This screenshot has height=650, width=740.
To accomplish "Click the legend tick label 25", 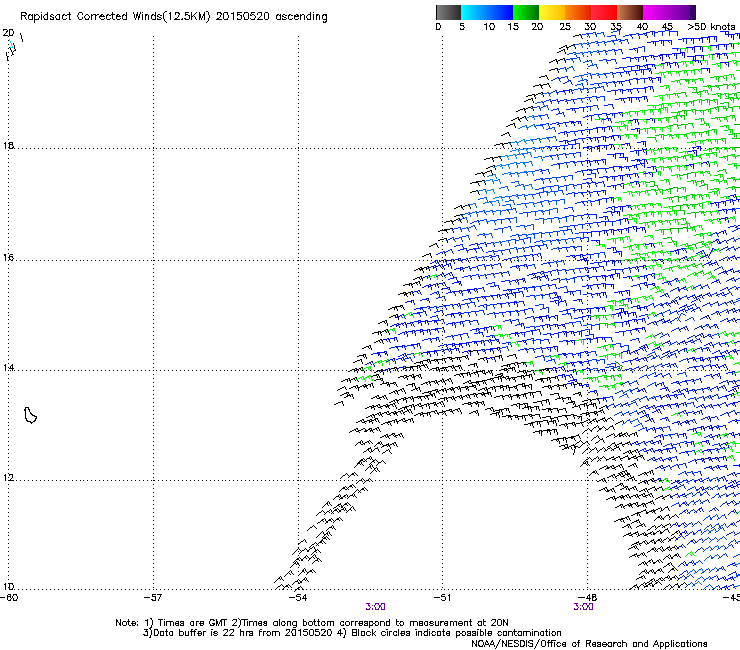I will (x=565, y=27).
